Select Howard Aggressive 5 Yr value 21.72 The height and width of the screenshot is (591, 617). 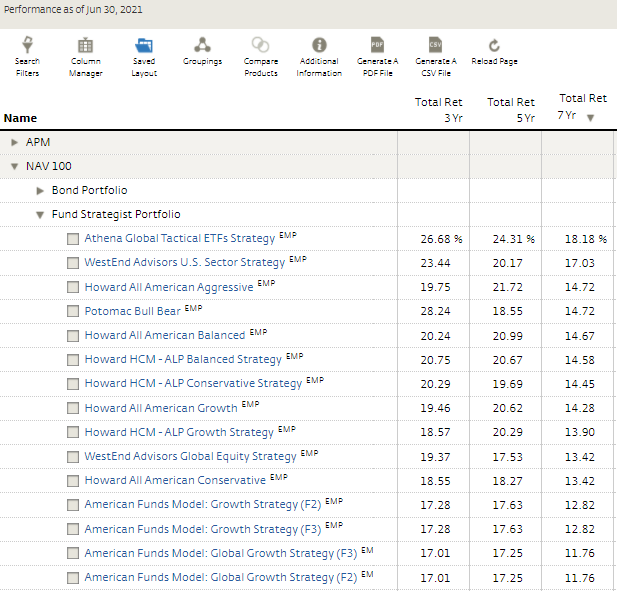[x=508, y=287]
